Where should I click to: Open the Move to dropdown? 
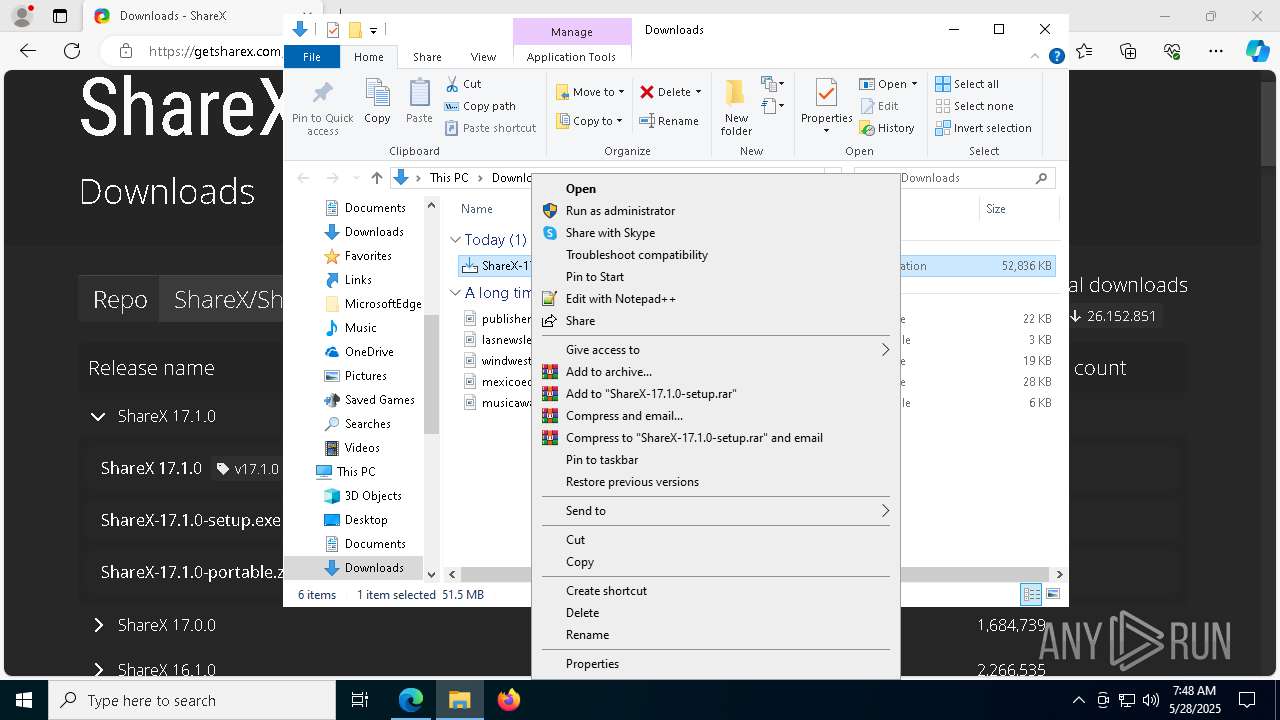(590, 92)
